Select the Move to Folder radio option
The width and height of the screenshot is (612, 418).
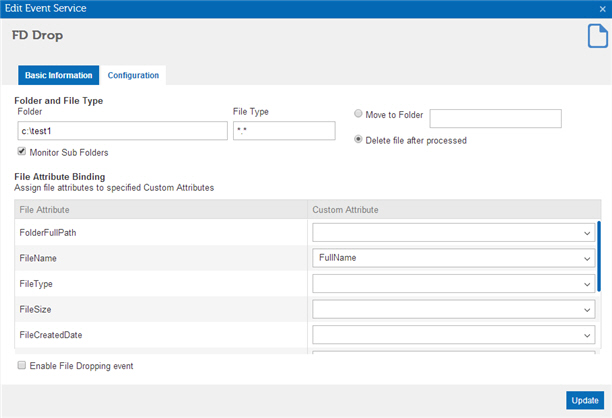(358, 114)
